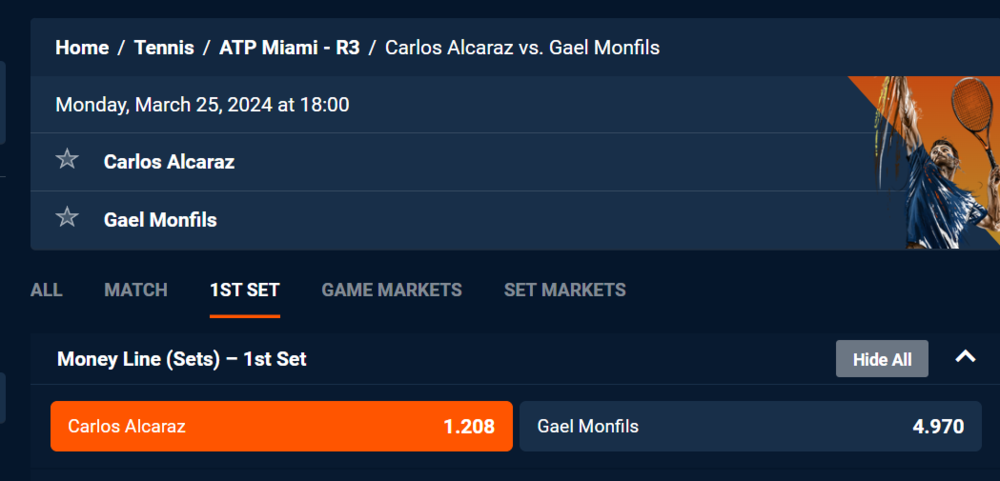Go to the GAME MARKETS tab
Screen dimensions: 1000x481
coord(392,290)
